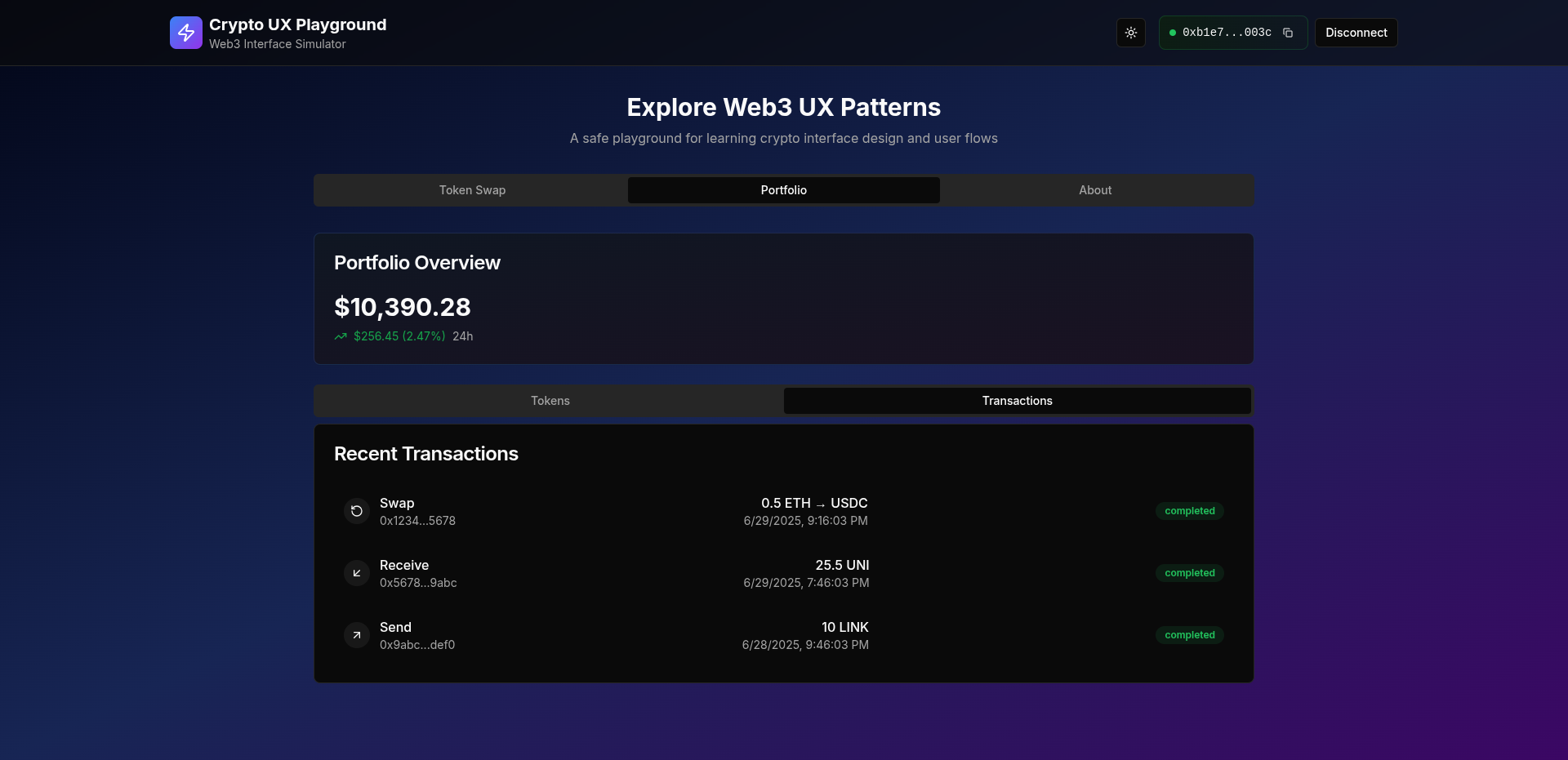Click the Explore Web3 UX Patterns heading
1568x760 pixels.
(x=784, y=107)
